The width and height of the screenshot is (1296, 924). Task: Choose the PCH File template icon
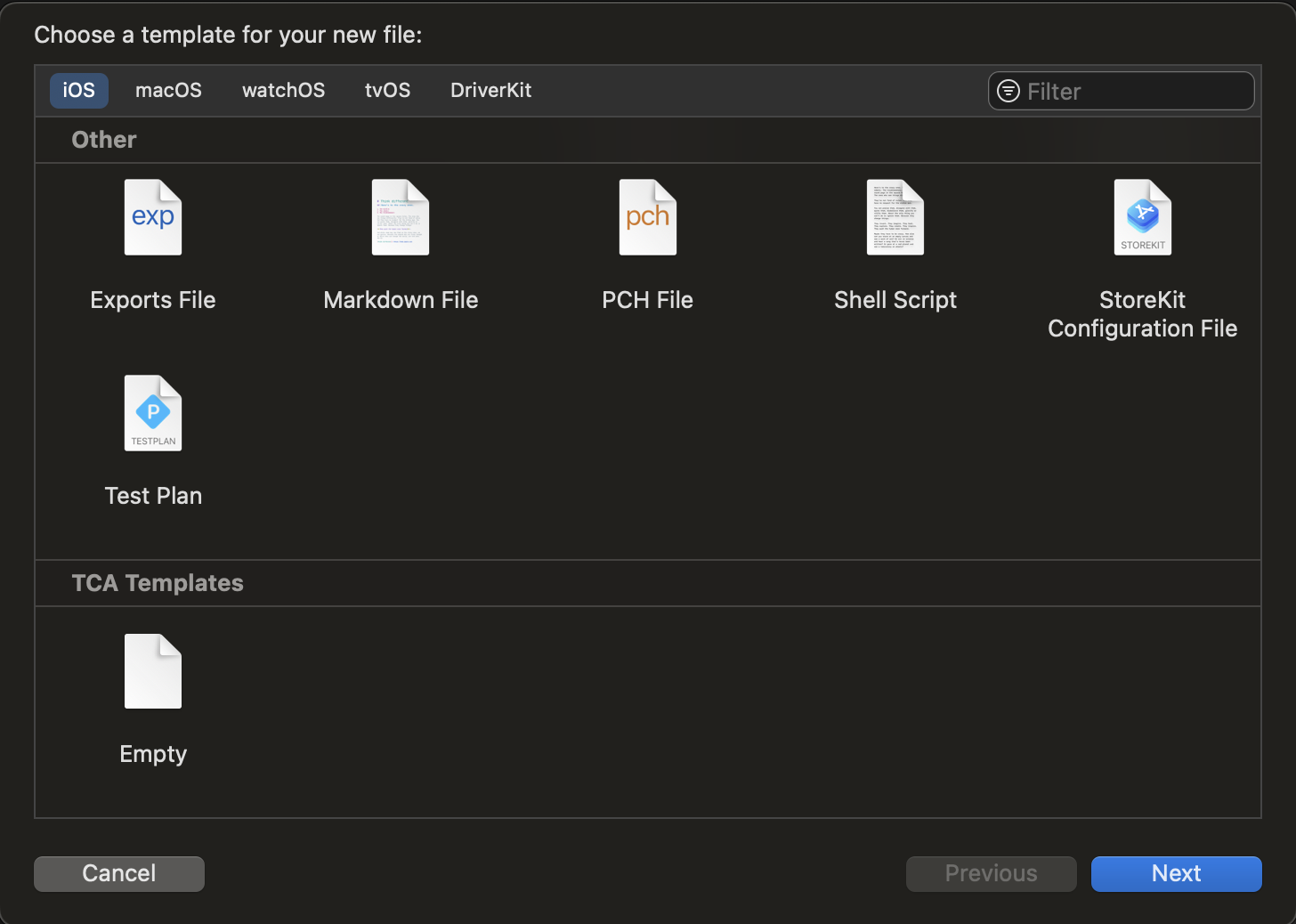click(x=648, y=217)
